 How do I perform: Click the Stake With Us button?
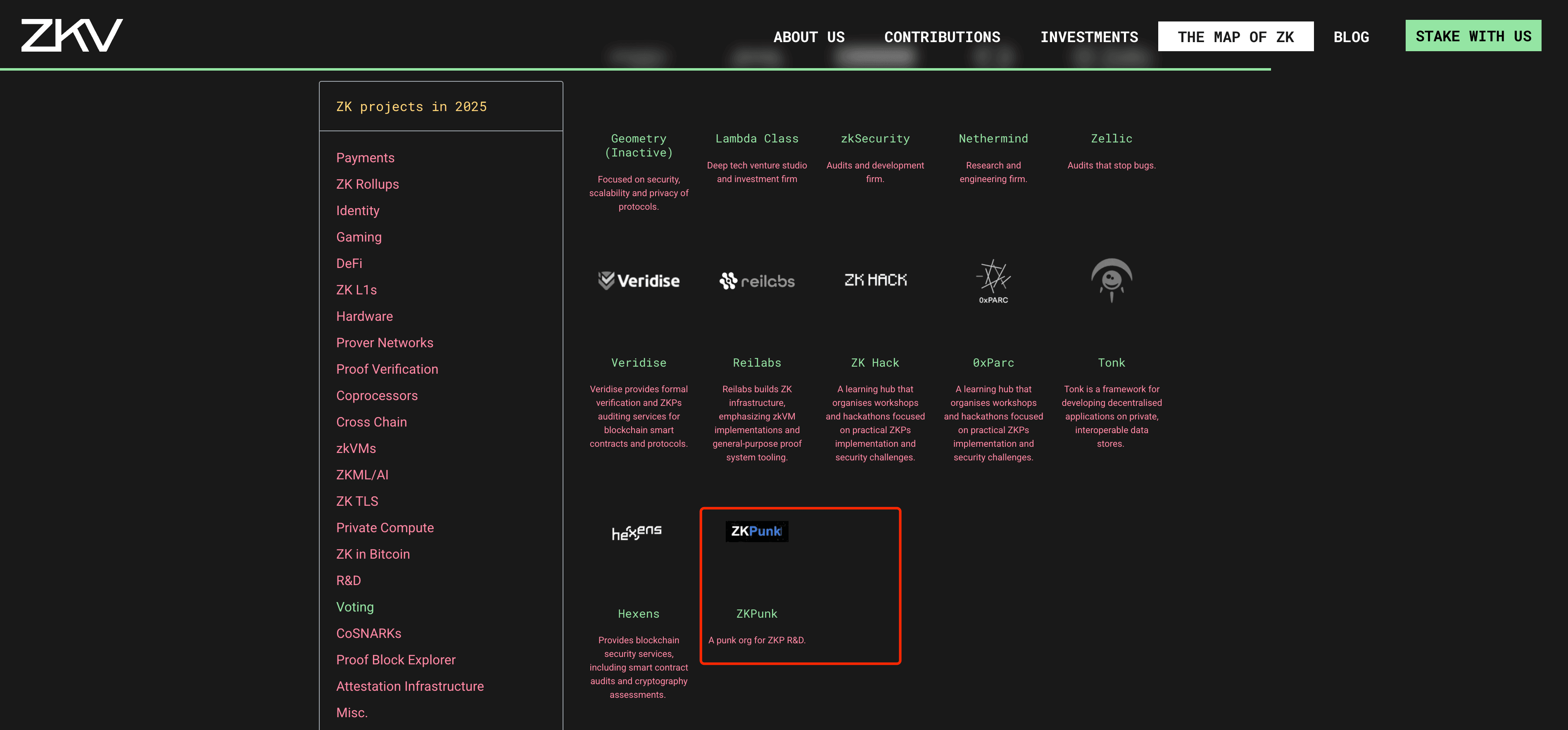coord(1473,36)
